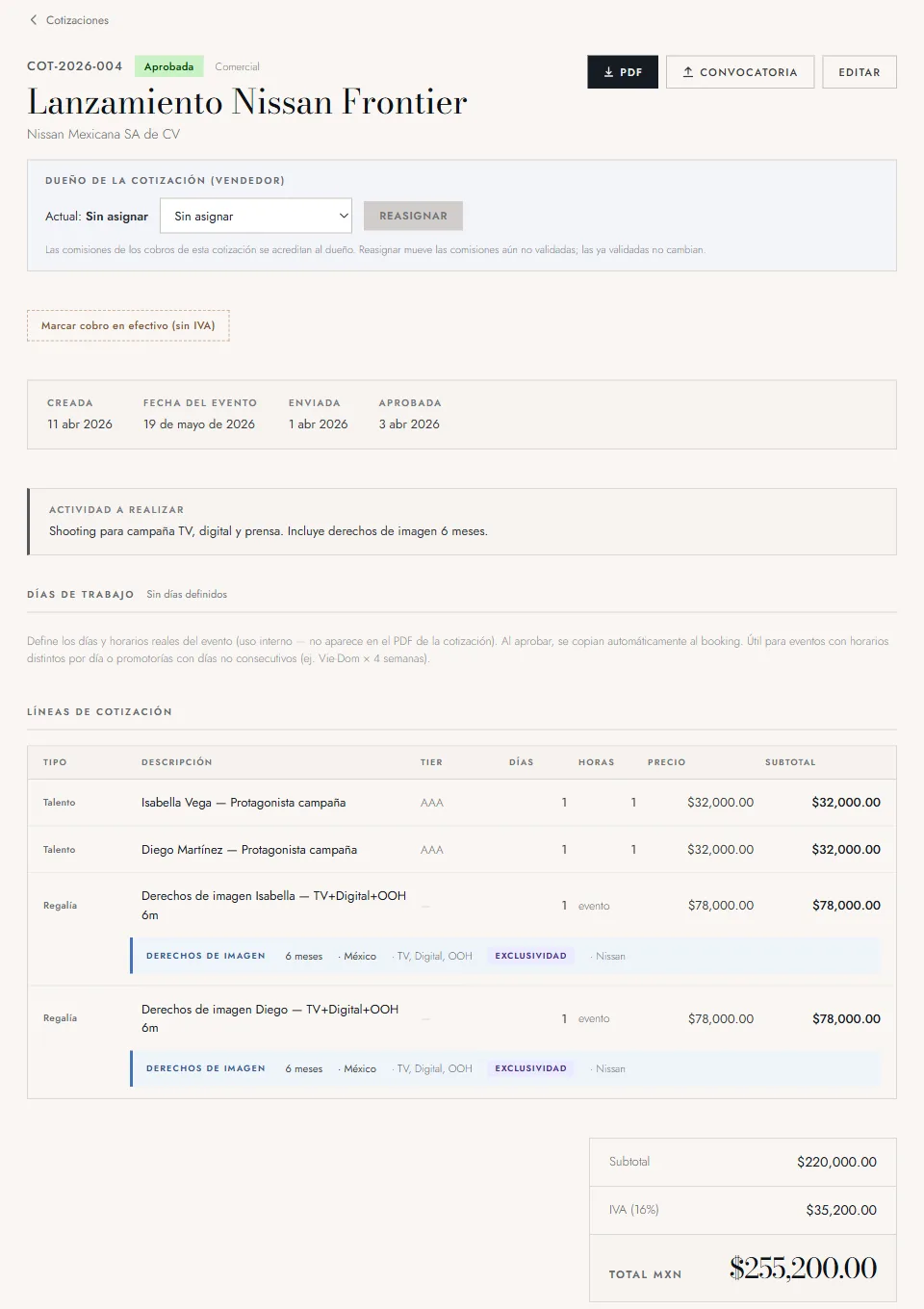Screen dimensions: 924x1309
Task: Click the created date 11 abr 2026
Action: (x=80, y=423)
